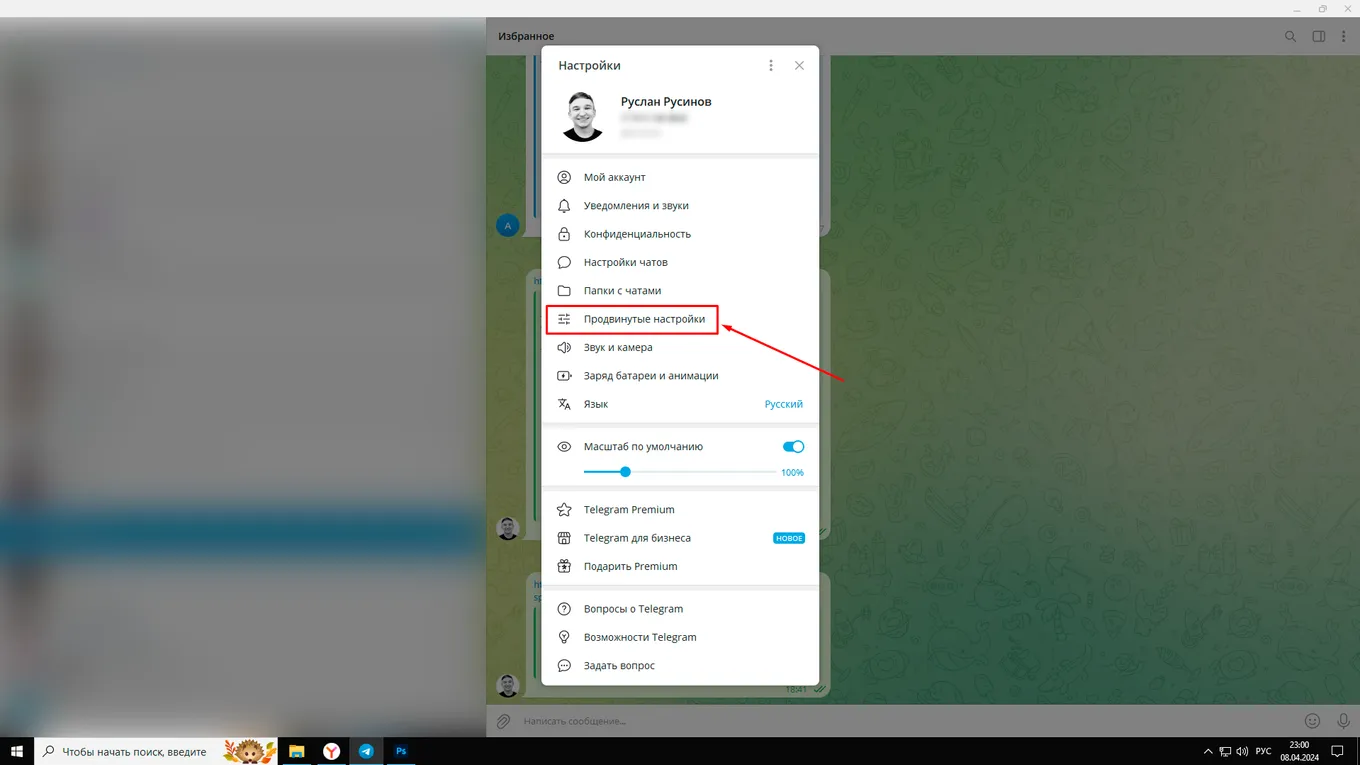Open the emoji smiley picker
Screen dimensions: 1360x765
(x=1312, y=721)
